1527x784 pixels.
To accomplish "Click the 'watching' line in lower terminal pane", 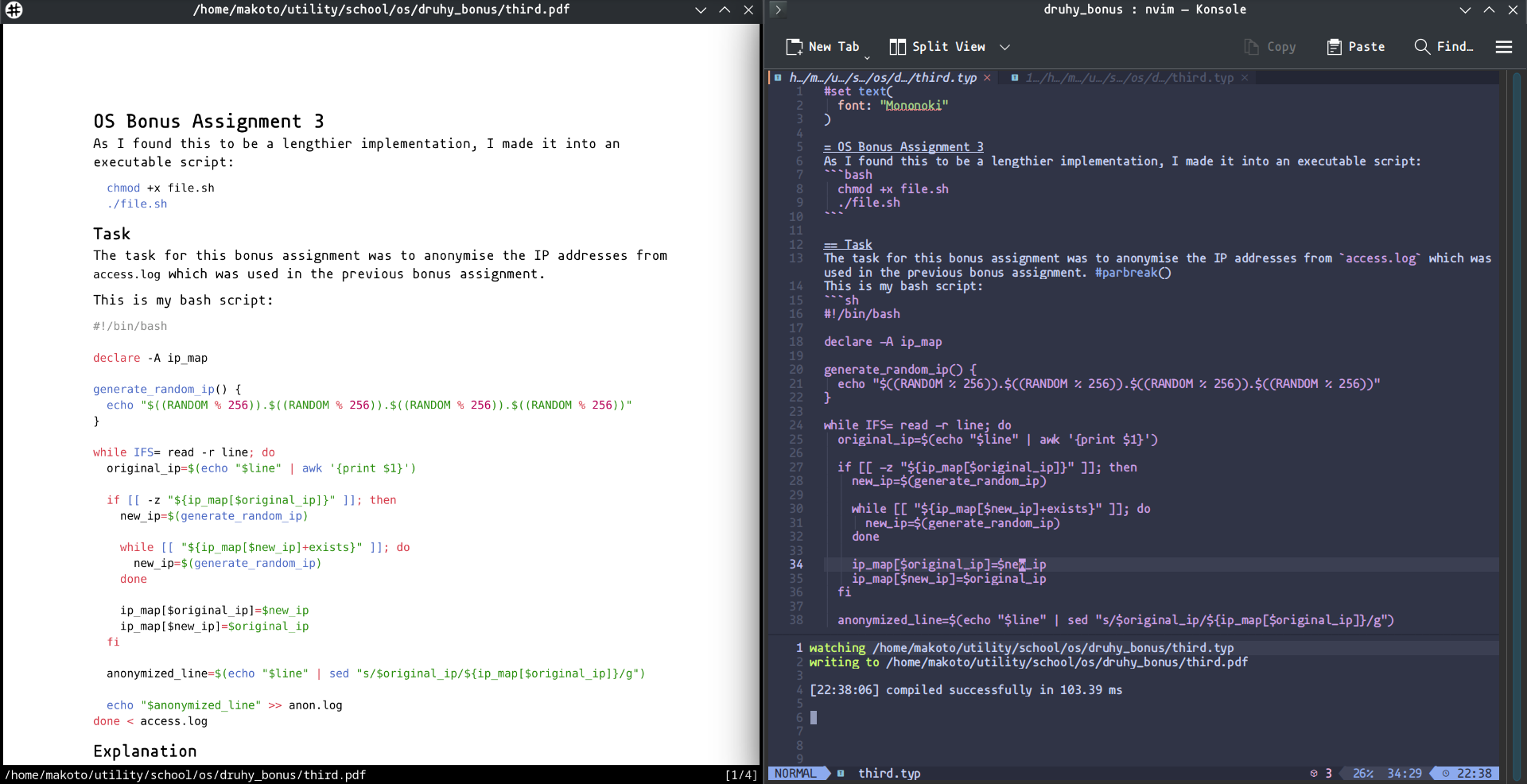I will pyautogui.click(x=1021, y=648).
